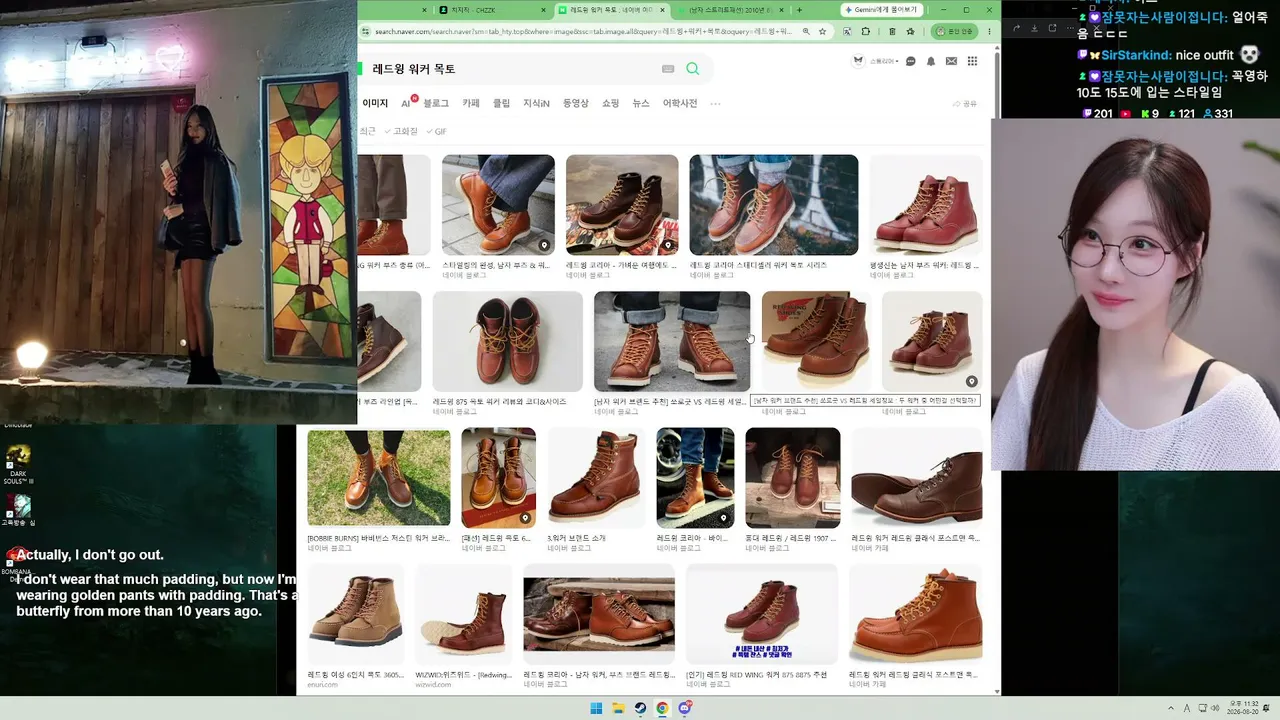This screenshot has height=720, width=1280.
Task: Expand the more categories ellipsis menu
Action: coord(715,103)
